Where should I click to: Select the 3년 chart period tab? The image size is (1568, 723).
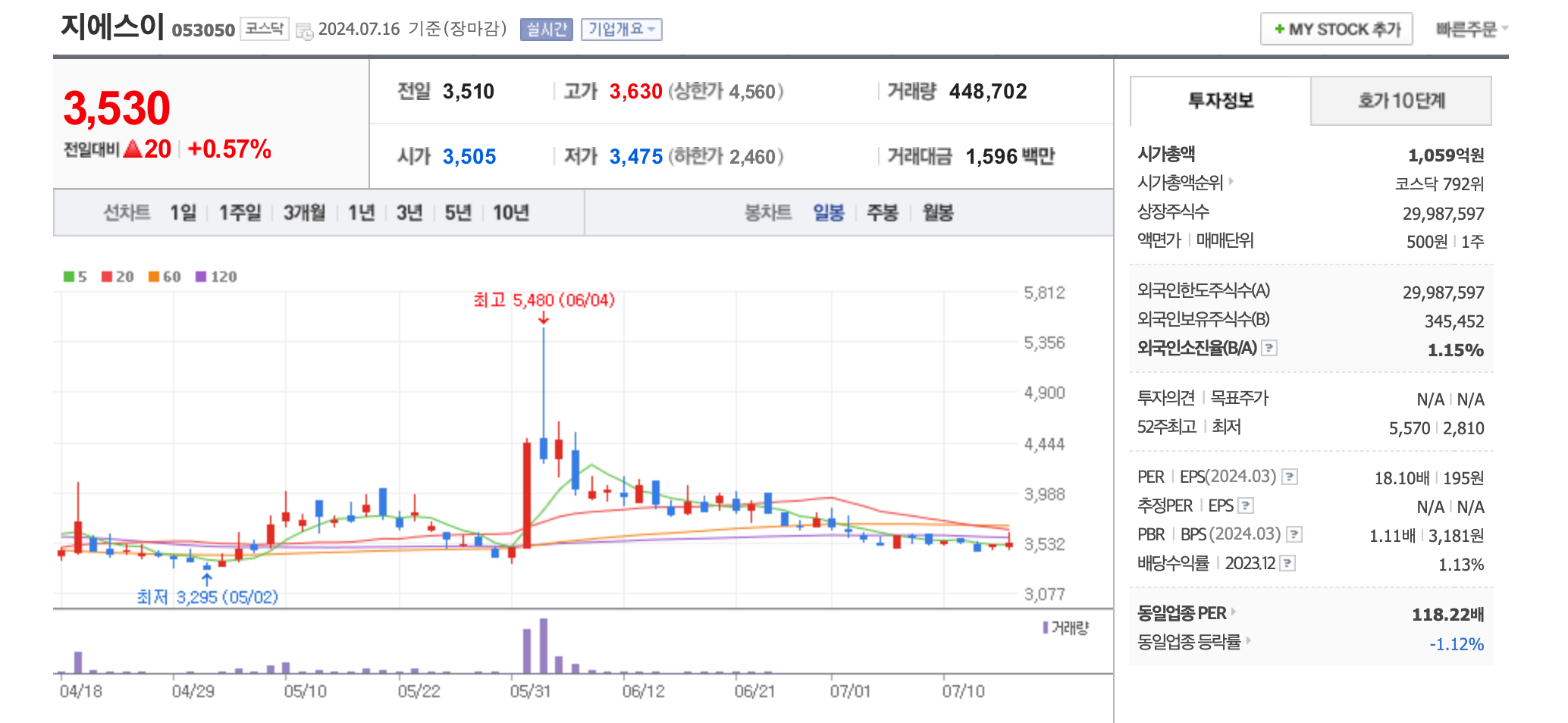409,213
